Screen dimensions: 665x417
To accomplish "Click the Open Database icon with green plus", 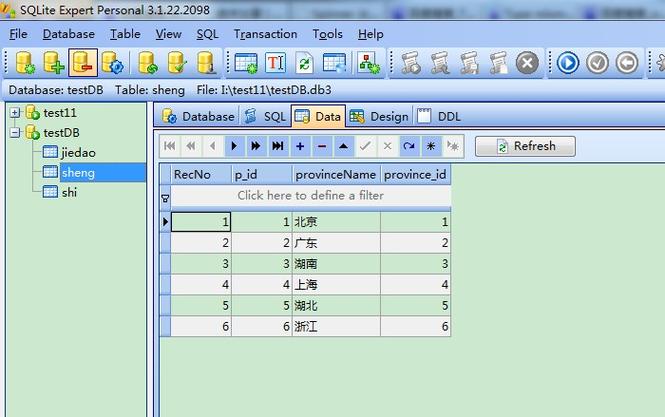I will pos(53,63).
